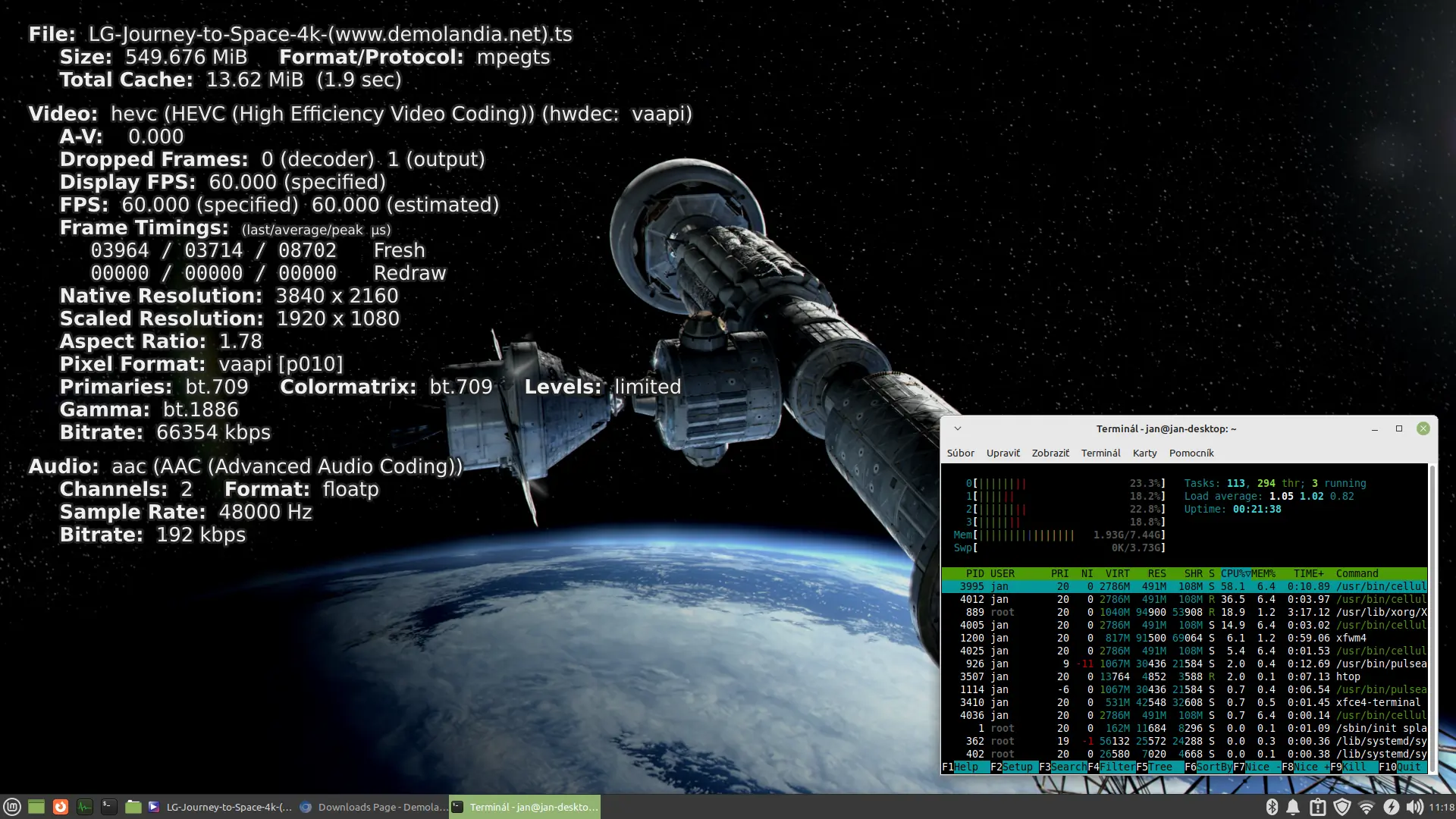Click the terminal vertical scrollbar
The image size is (1456, 819).
(1432, 618)
